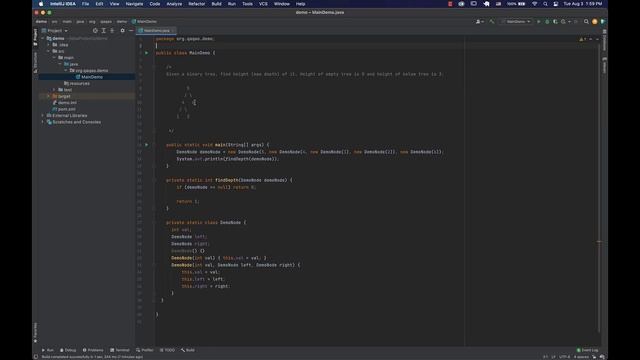Open the Refactor menu
This screenshot has width=640, height=360.
click(x=197, y=4)
